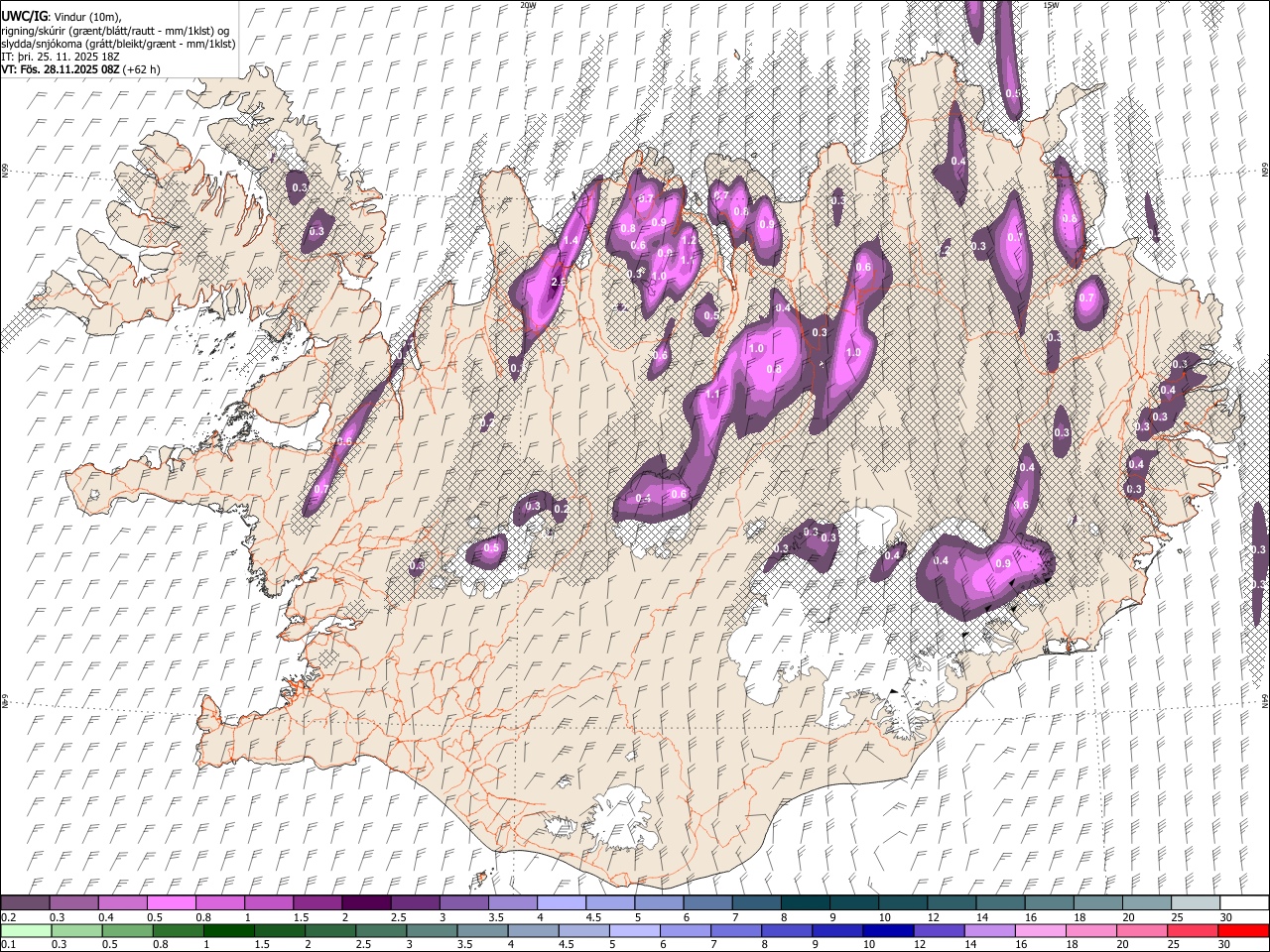Click the '(+62 h)' forecast offset text

click(142, 69)
